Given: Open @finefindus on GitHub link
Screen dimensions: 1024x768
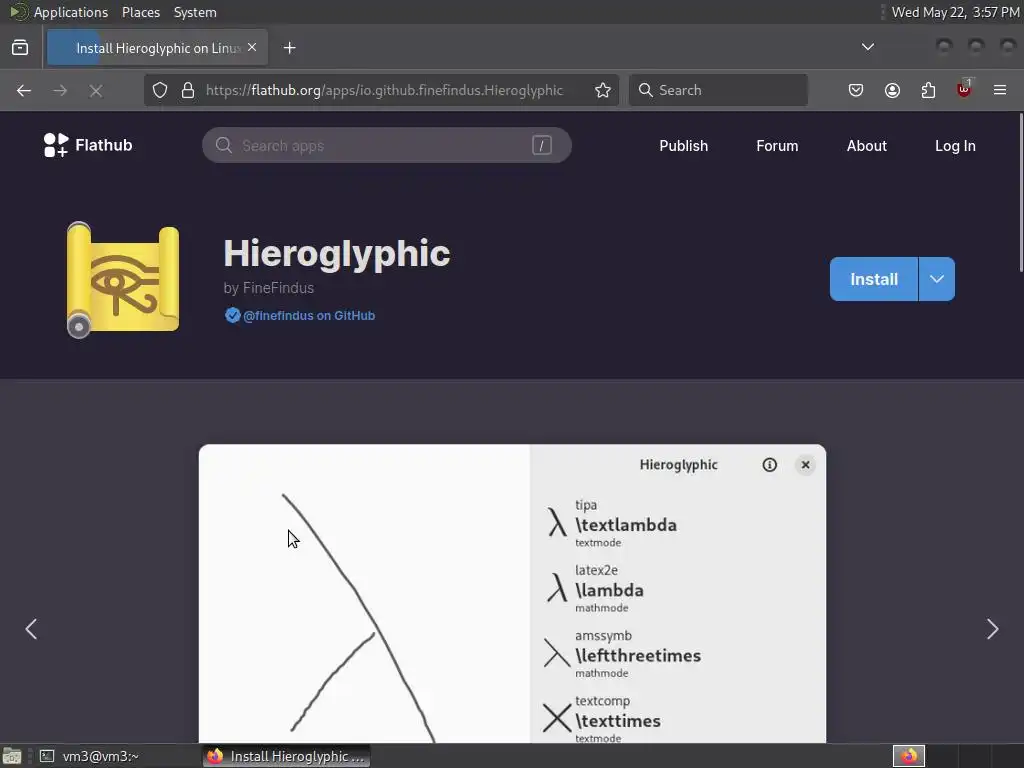Looking at the screenshot, I should [x=309, y=315].
